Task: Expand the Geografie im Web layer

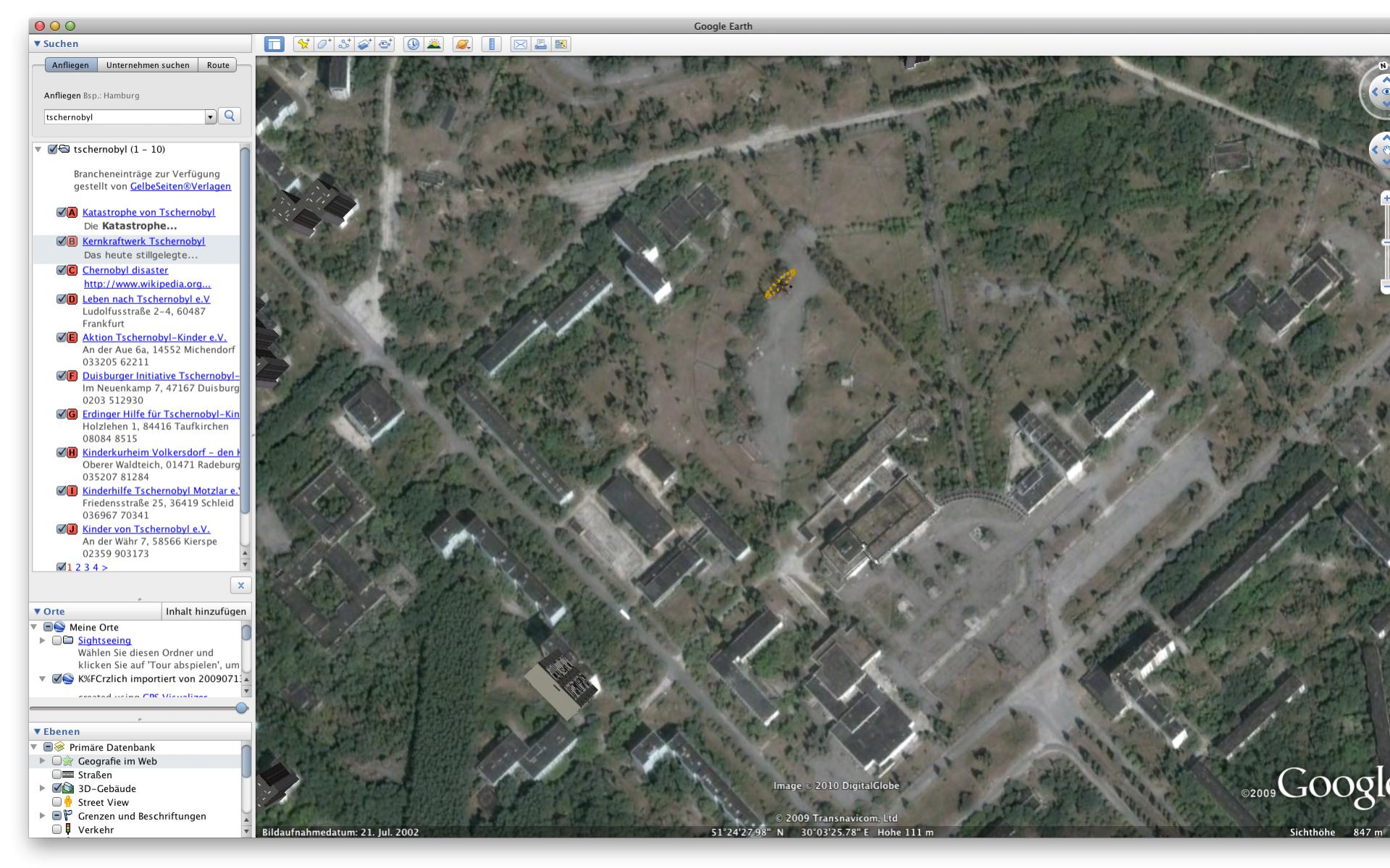Action: (42, 761)
